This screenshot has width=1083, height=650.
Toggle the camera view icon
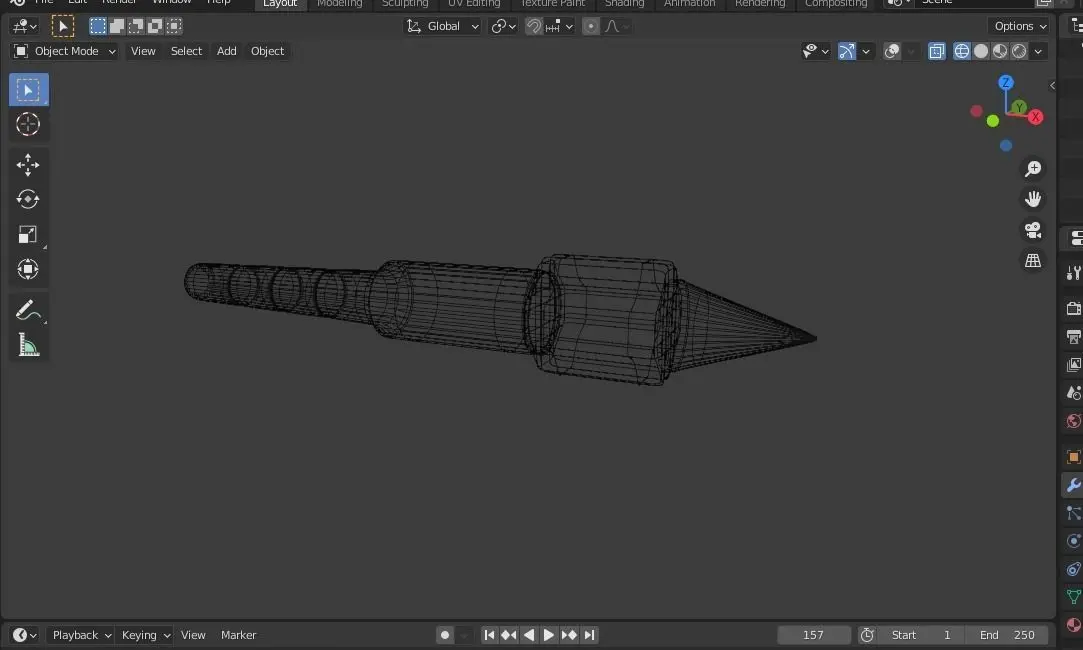click(1033, 230)
